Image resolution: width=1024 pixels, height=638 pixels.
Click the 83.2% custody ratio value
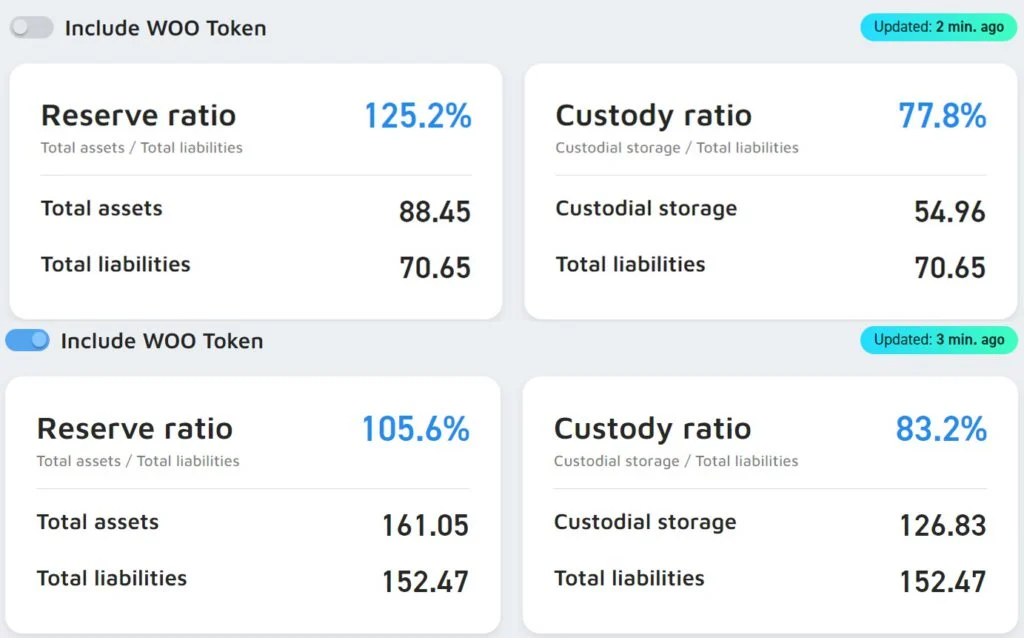tap(941, 429)
